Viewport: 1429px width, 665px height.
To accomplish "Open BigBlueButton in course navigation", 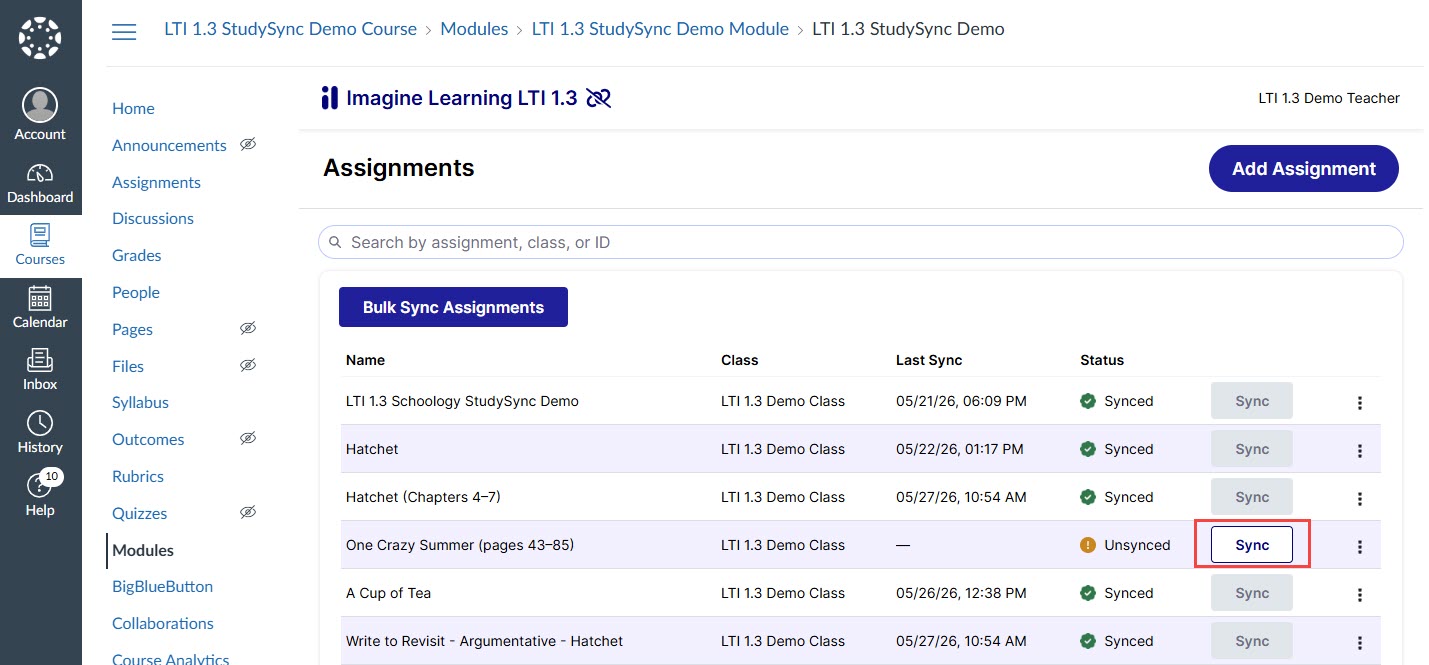I will click(162, 586).
